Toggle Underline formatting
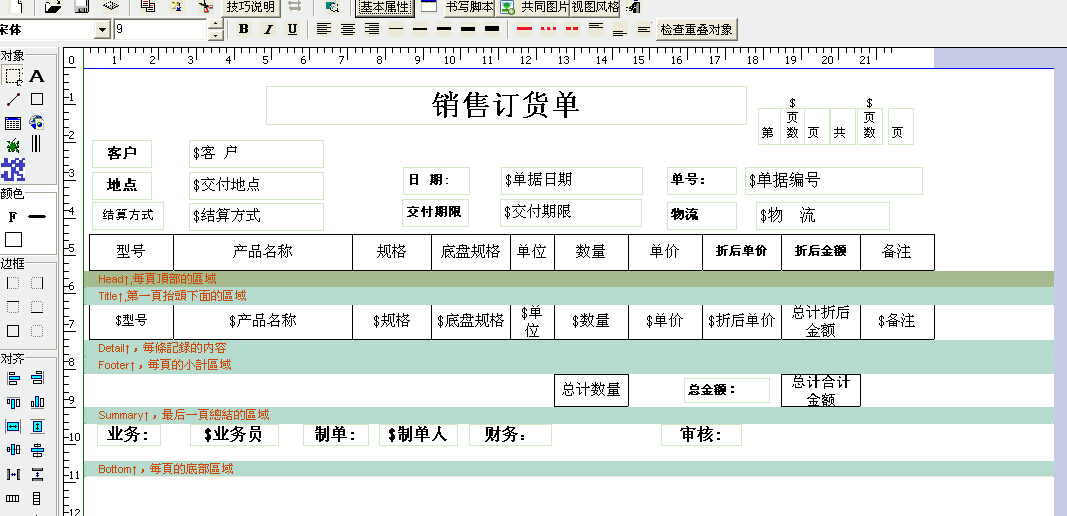1067x516 pixels. 292,29
